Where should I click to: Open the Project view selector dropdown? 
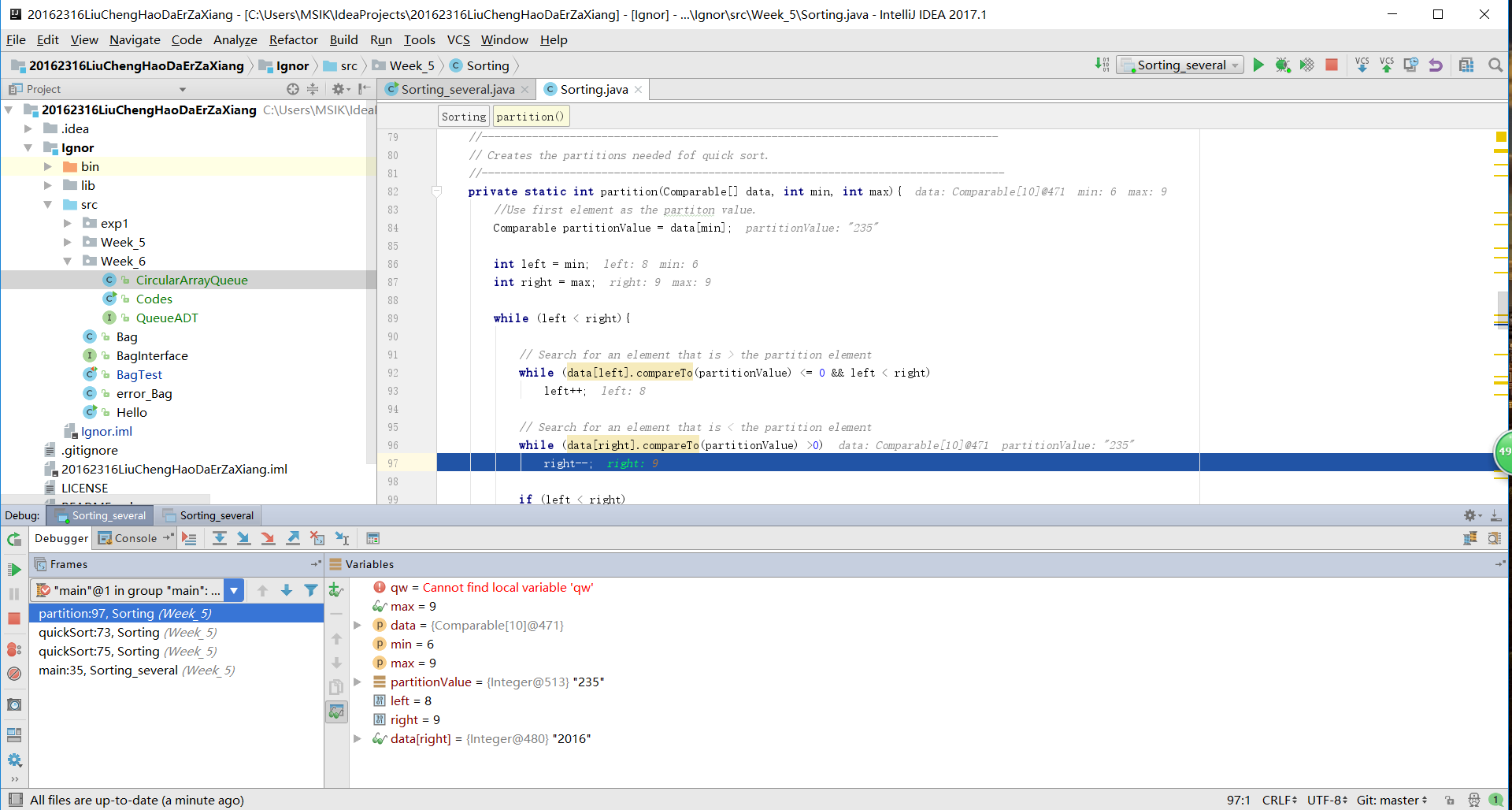pyautogui.click(x=183, y=89)
